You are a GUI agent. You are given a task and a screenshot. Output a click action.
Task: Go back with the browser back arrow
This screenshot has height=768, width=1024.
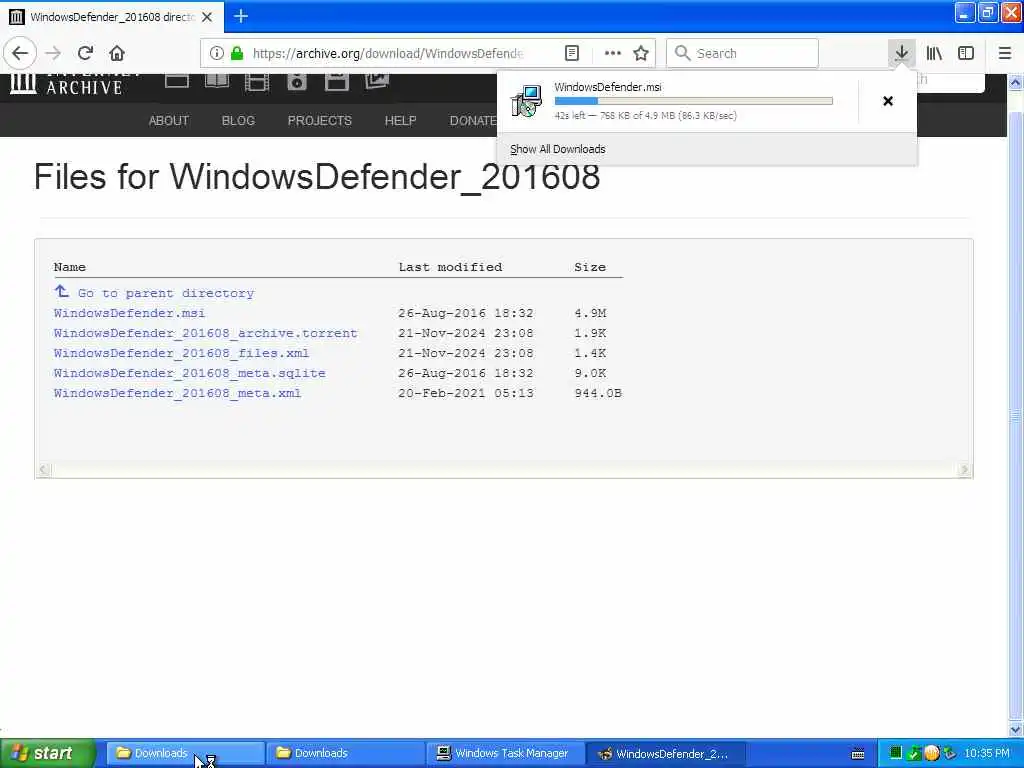tap(20, 53)
